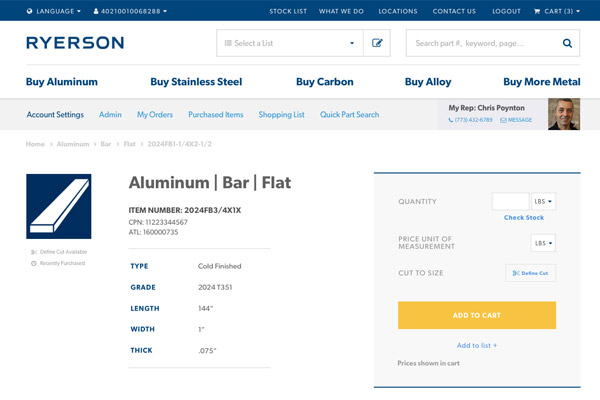
Task: Open Buy Aluminum category
Action: pyautogui.click(x=62, y=82)
